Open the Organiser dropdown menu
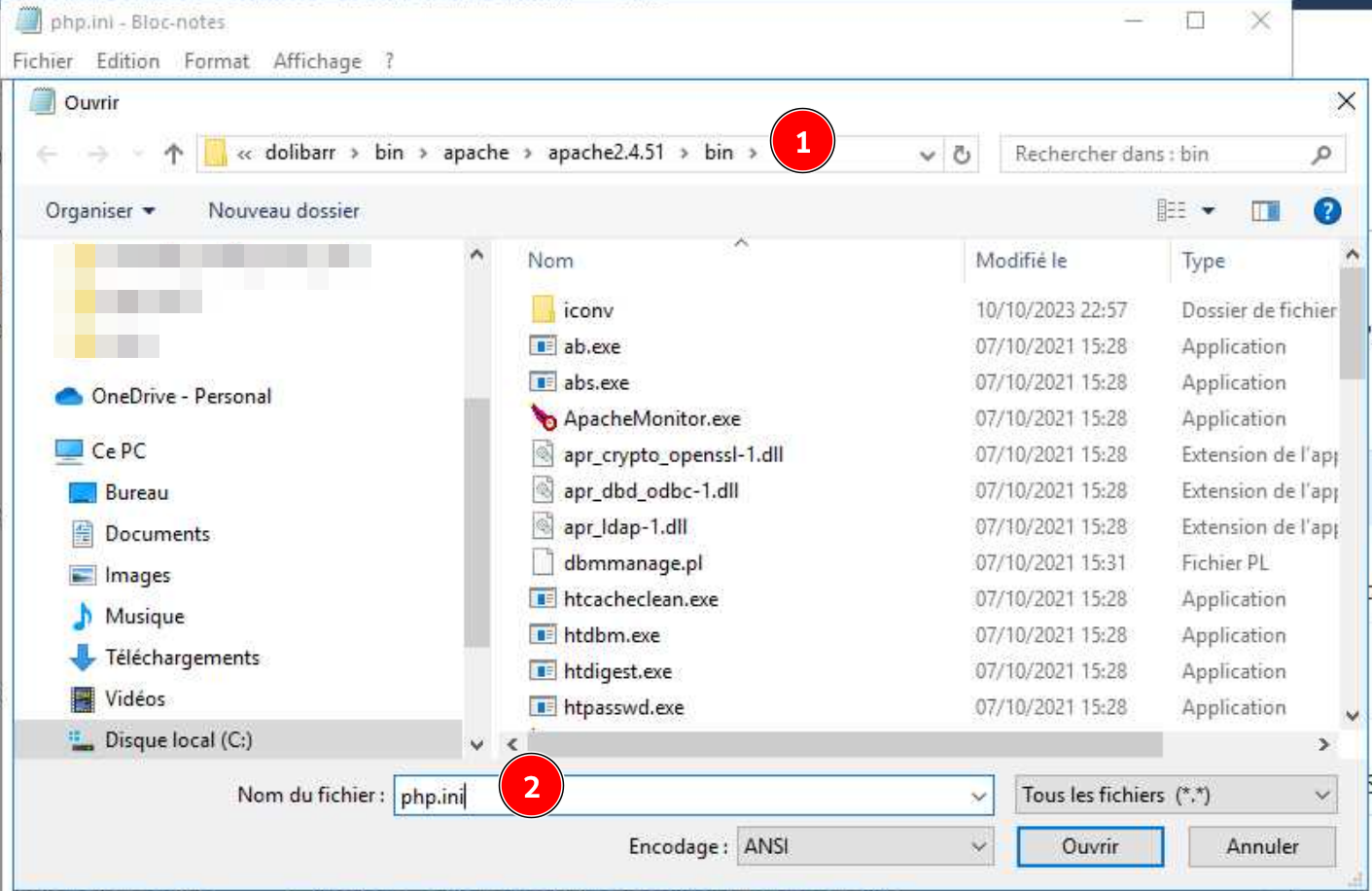 [x=99, y=211]
